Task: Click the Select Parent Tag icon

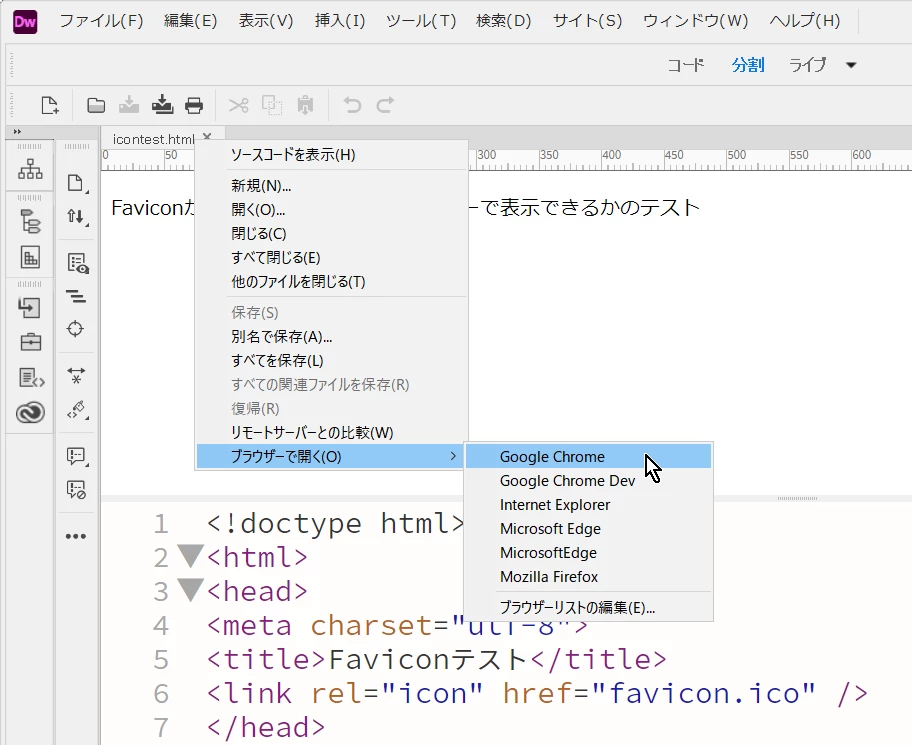Action: 76,375
